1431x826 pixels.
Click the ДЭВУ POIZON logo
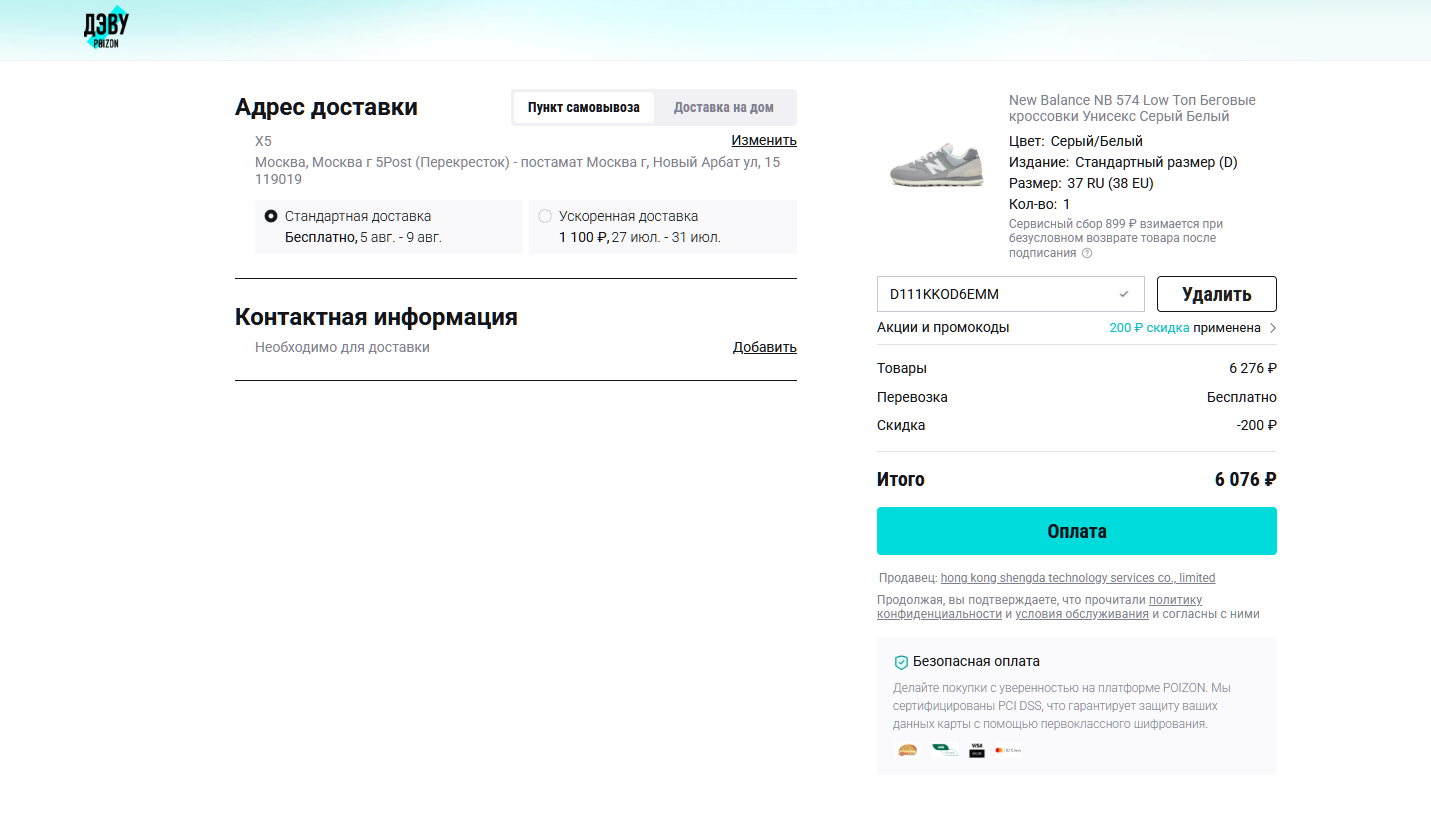click(106, 30)
